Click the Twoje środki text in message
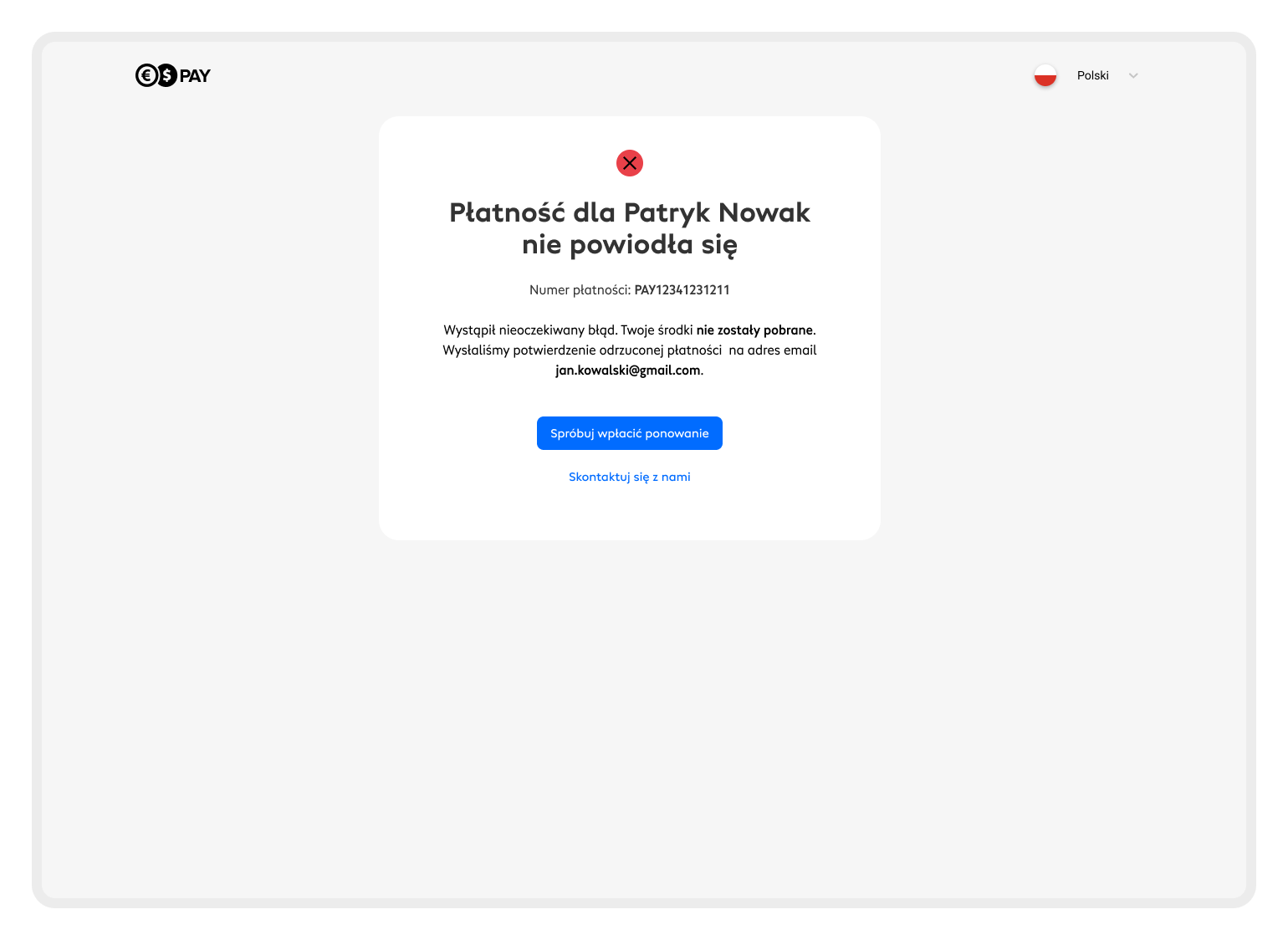The width and height of the screenshot is (1288, 940). click(657, 330)
